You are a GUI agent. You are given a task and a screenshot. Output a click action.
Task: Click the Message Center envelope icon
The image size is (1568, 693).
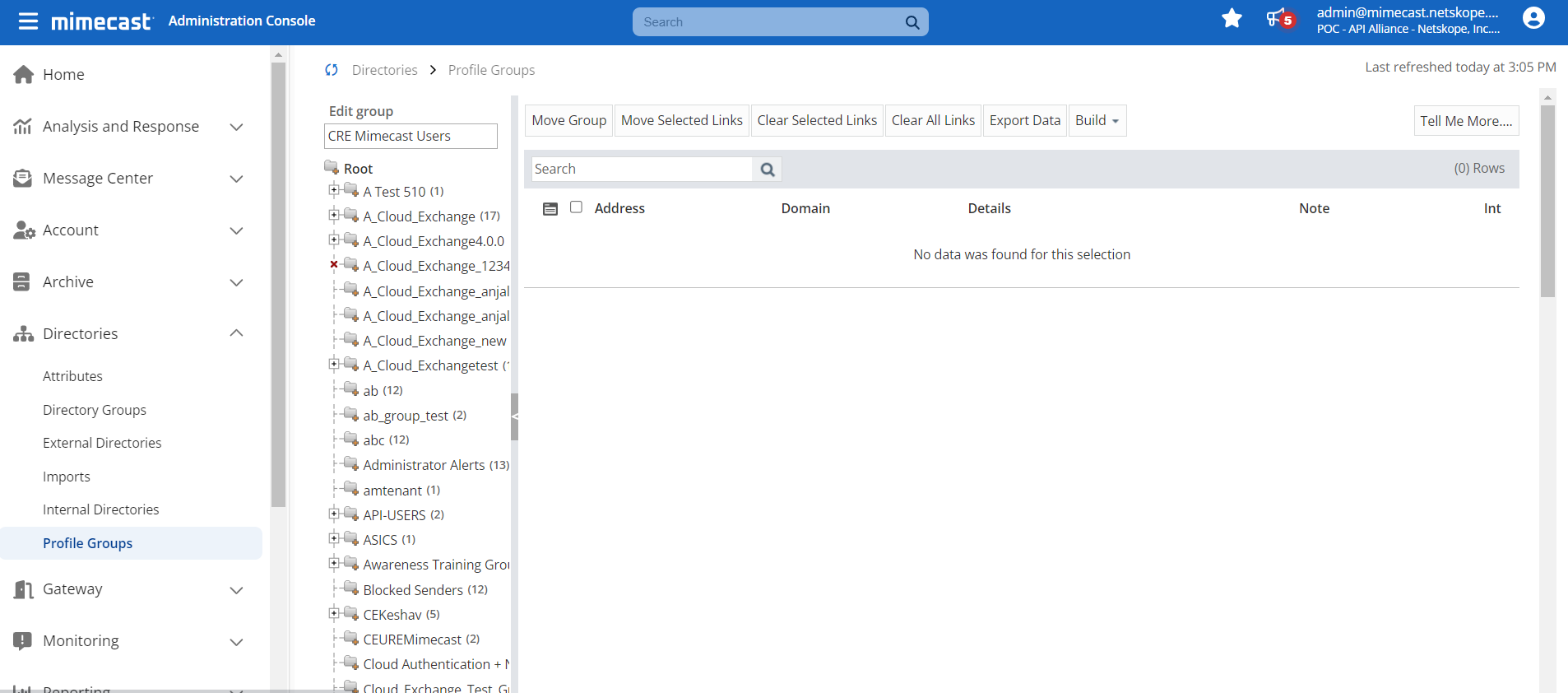pyautogui.click(x=23, y=179)
